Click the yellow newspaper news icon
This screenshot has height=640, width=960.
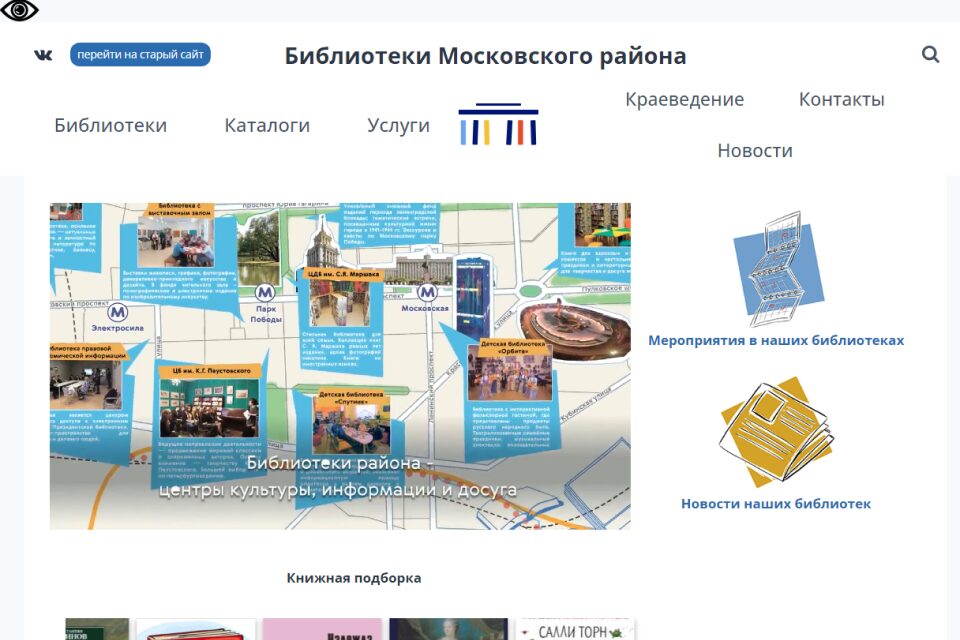tap(776, 432)
